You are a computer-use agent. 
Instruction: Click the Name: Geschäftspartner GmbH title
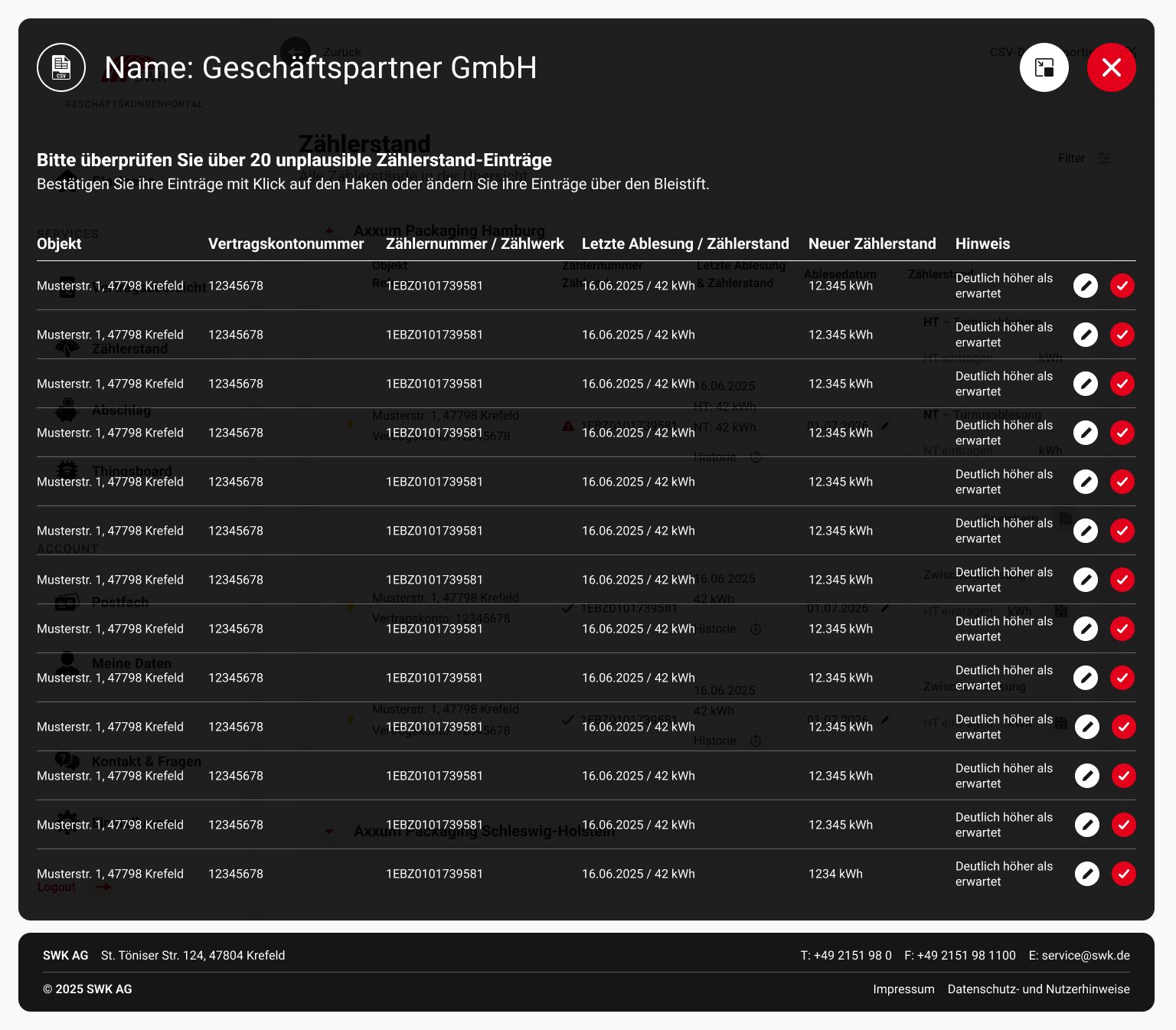(x=321, y=67)
